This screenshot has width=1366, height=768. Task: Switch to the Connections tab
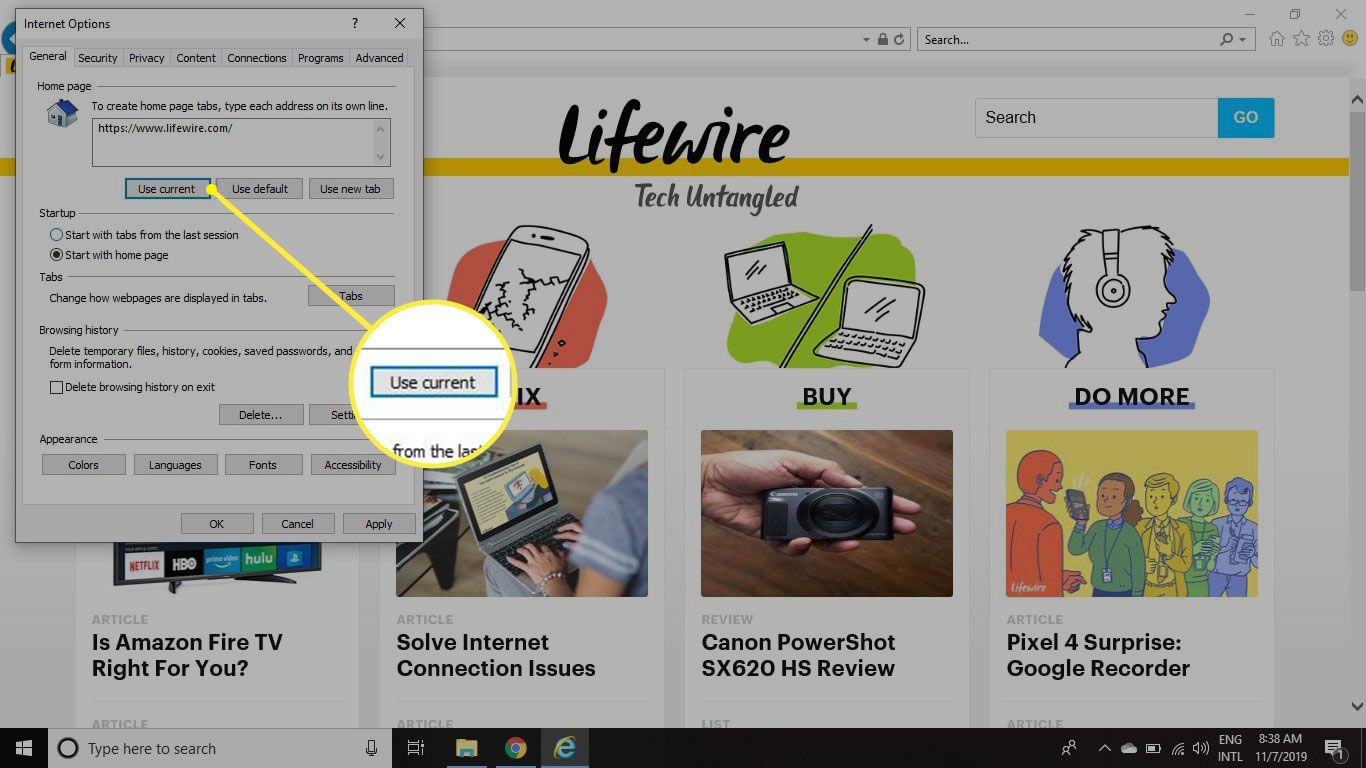(257, 58)
